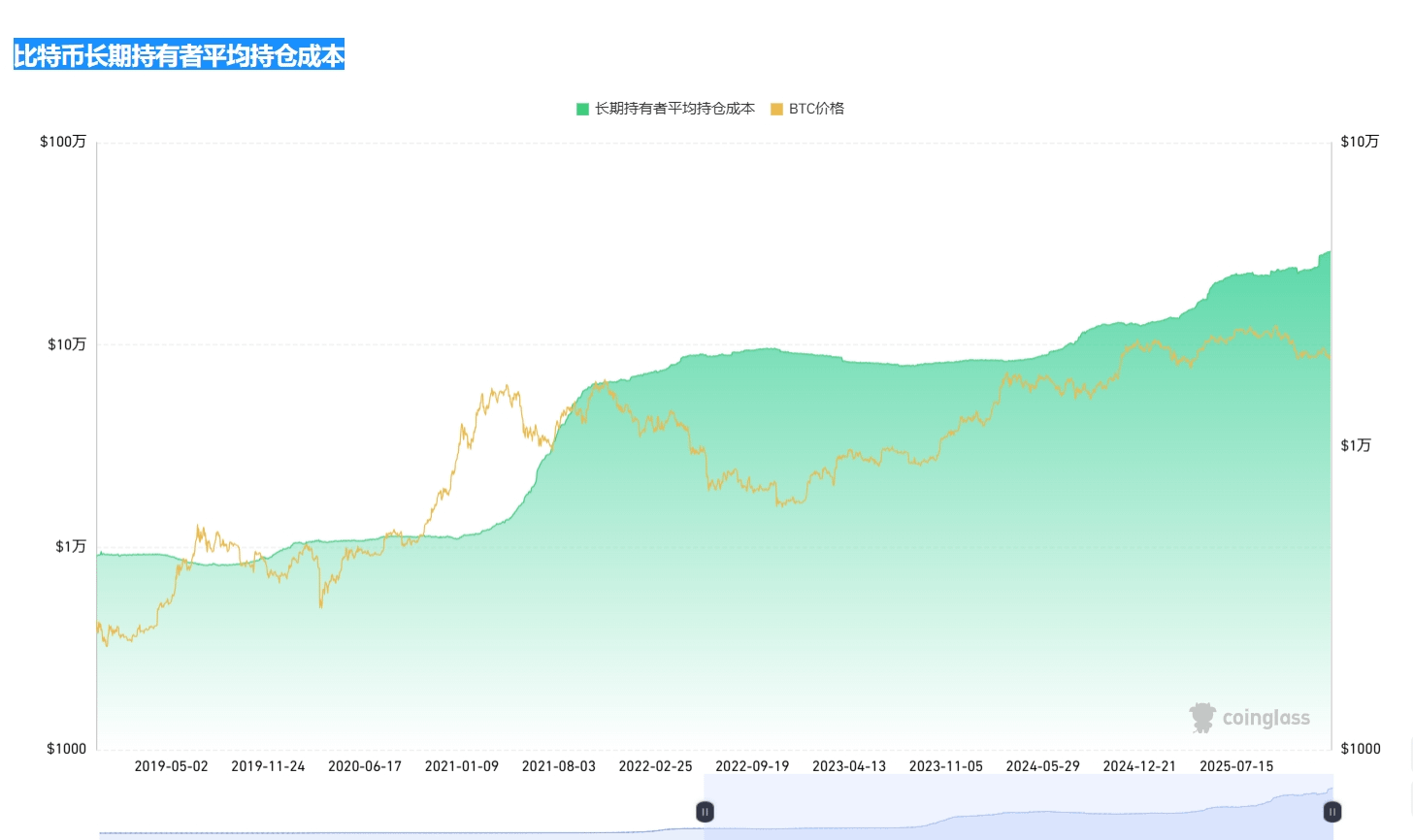The height and width of the screenshot is (840, 1413).
Task: Click the 2023-11-05 date label
Action: pos(946,766)
